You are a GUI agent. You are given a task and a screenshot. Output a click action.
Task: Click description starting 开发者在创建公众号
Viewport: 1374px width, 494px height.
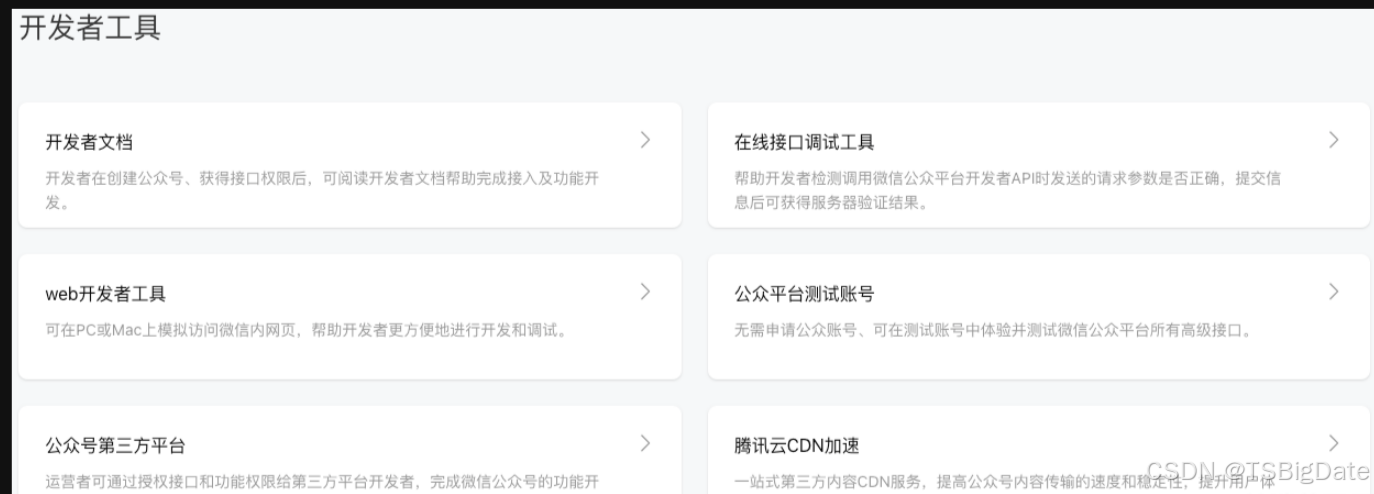323,190
